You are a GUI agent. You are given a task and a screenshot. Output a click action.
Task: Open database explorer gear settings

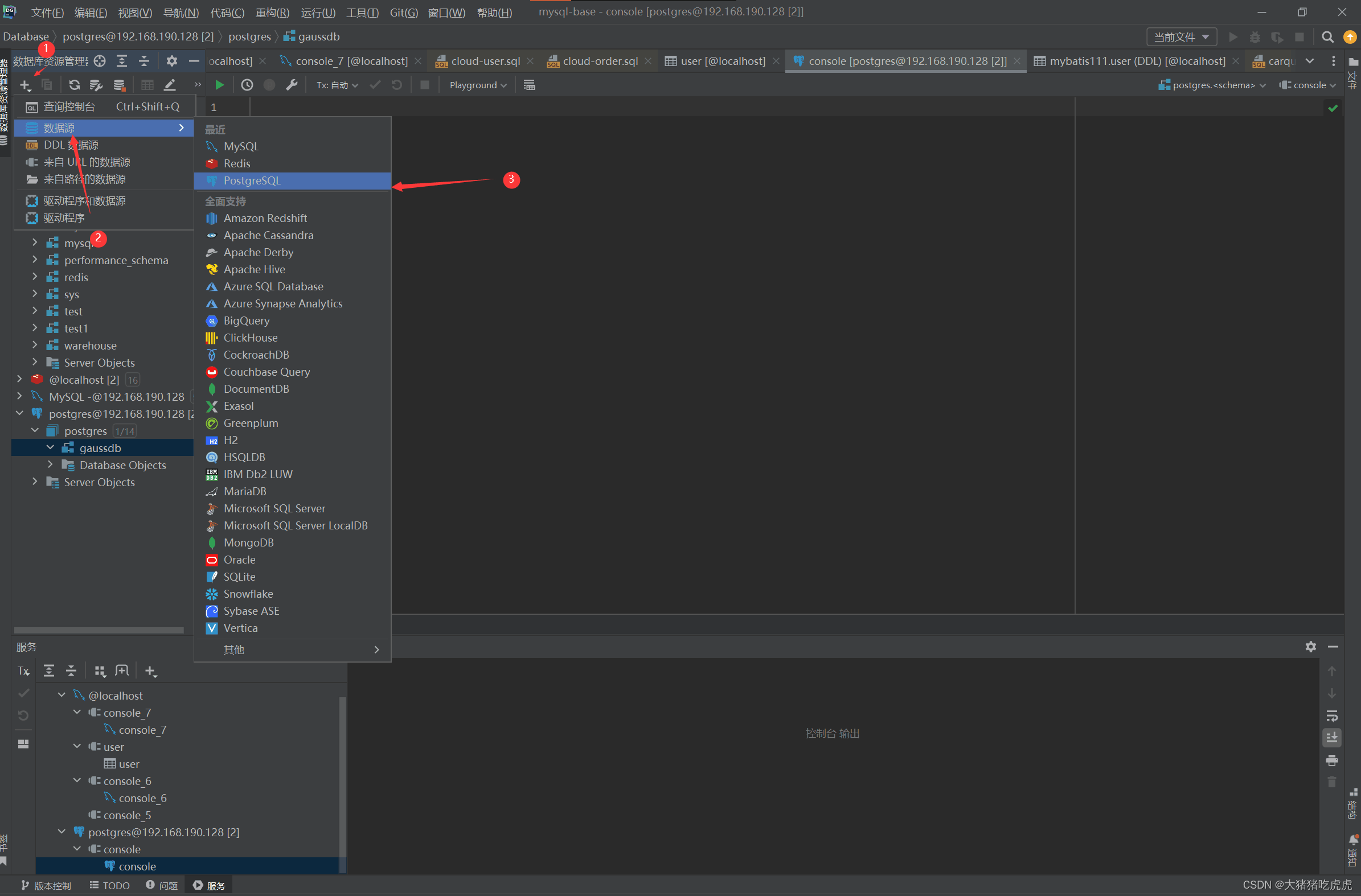[x=171, y=60]
